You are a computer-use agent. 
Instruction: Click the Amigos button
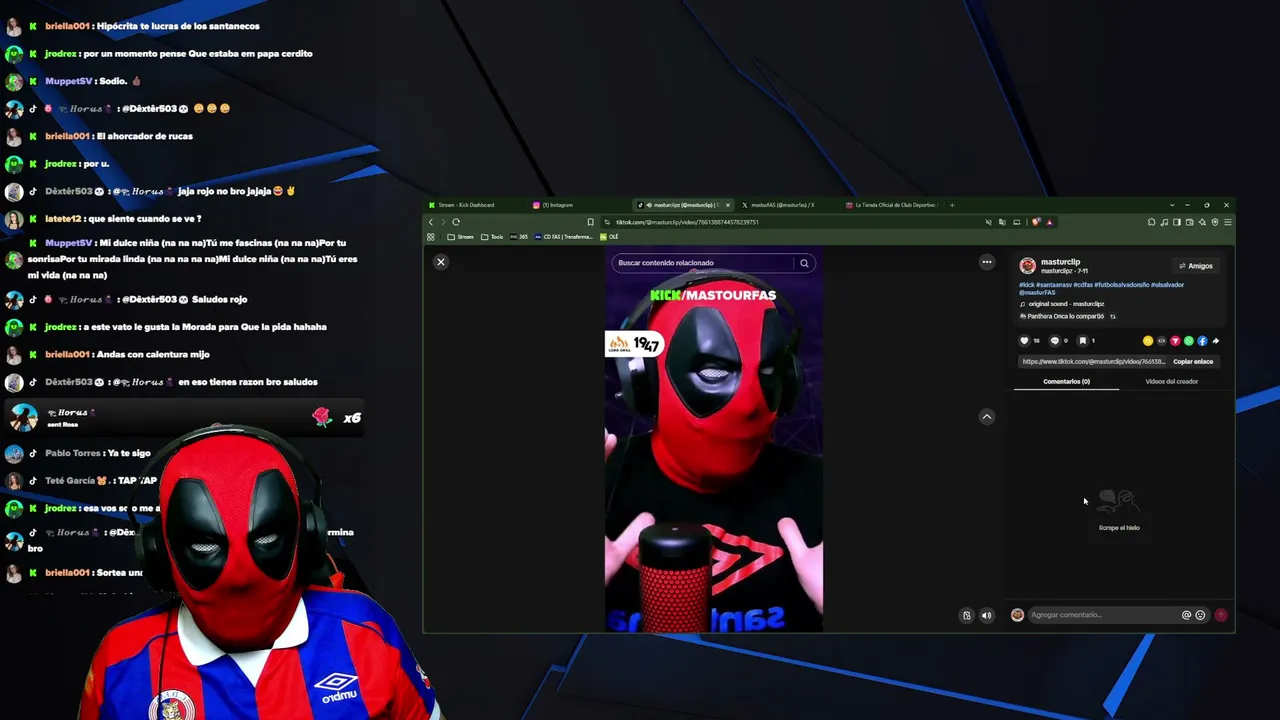(1196, 266)
